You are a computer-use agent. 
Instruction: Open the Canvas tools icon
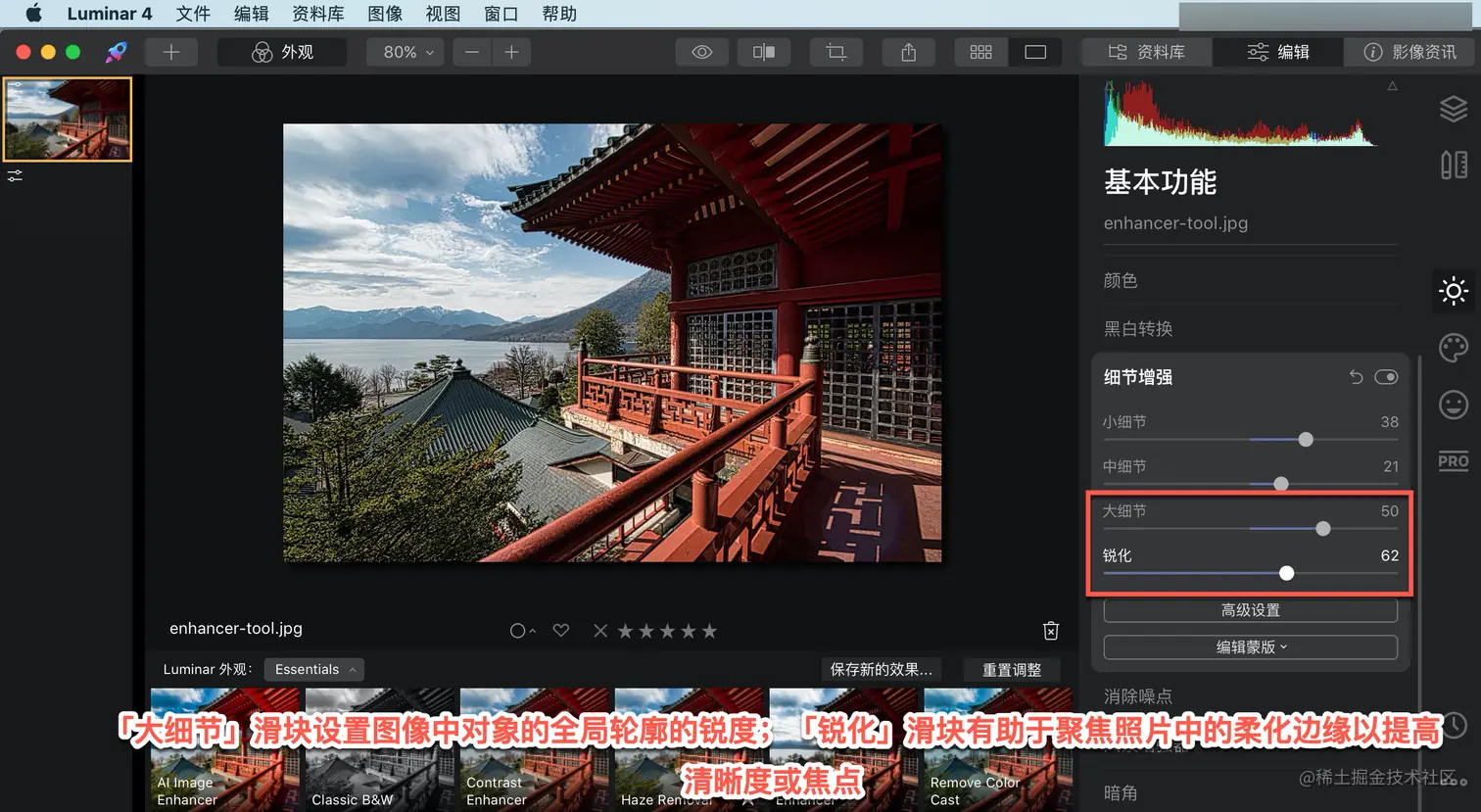[x=1454, y=165]
